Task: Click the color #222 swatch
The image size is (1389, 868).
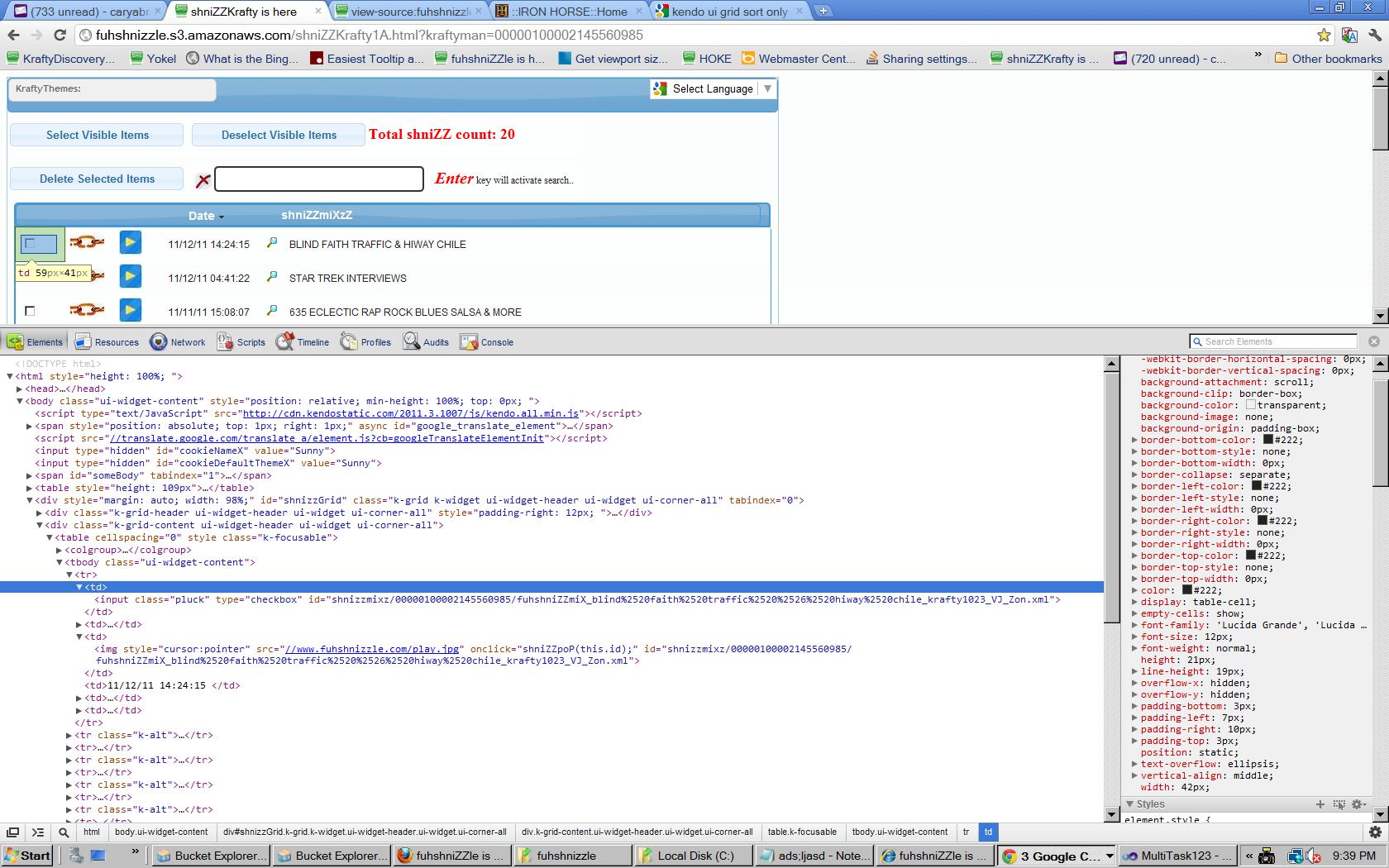Action: click(1187, 590)
